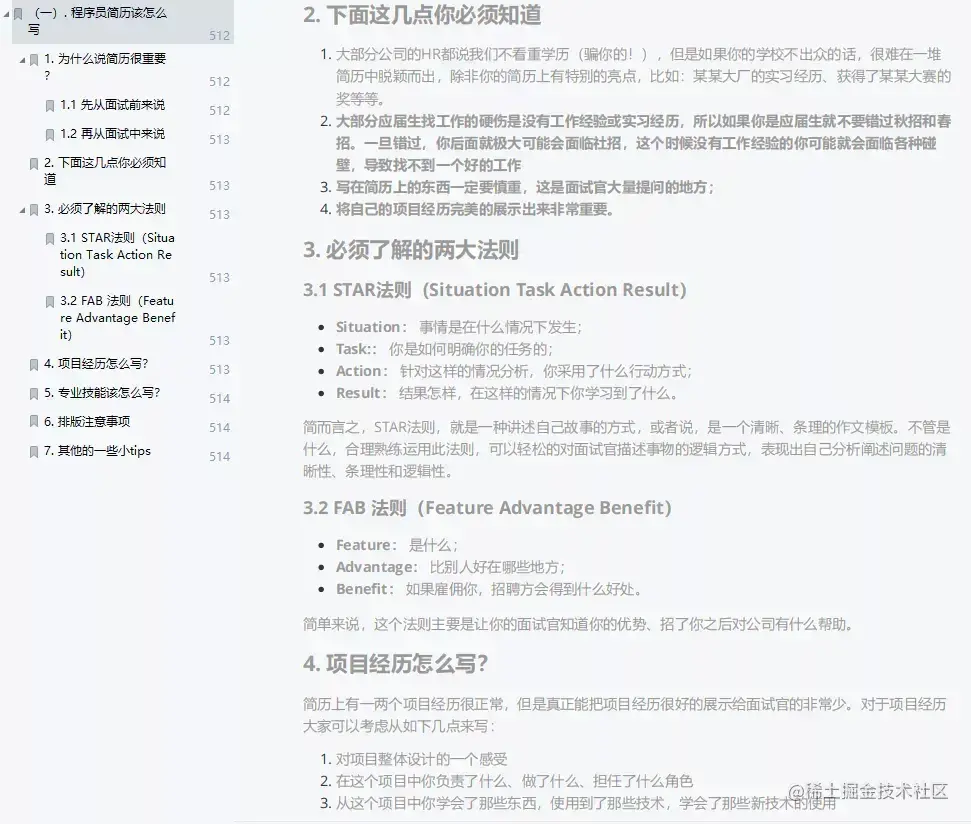This screenshot has width=971, height=824.
Task: Navigate to outline item 4. 项目经历怎么写?
Action: tap(96, 363)
